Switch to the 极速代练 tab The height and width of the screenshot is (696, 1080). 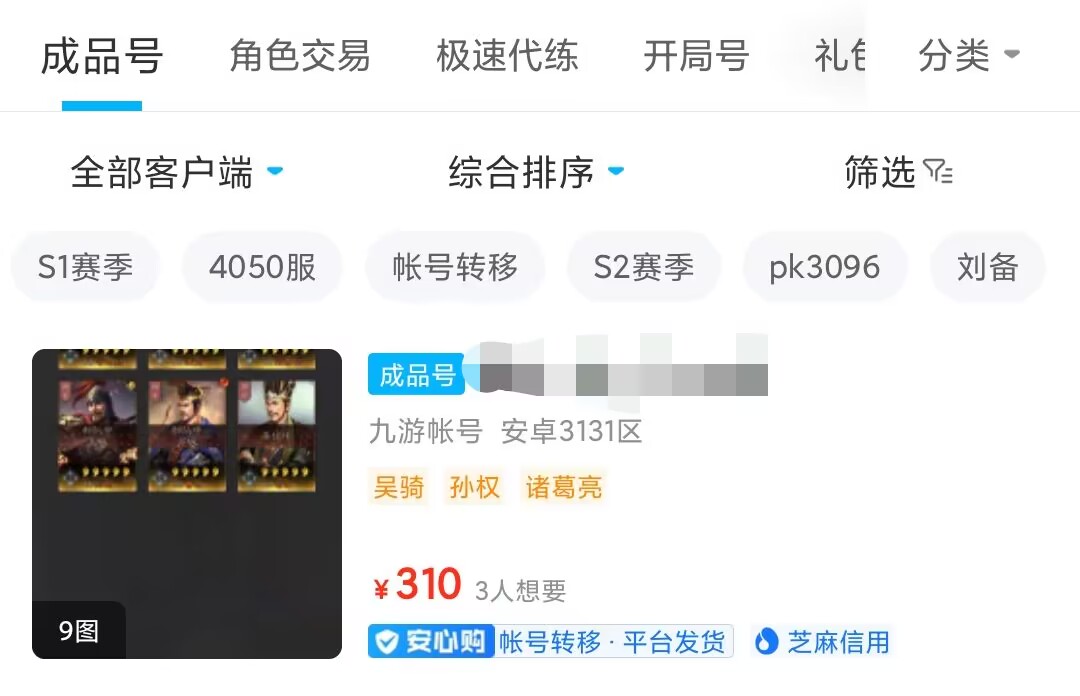point(507,55)
